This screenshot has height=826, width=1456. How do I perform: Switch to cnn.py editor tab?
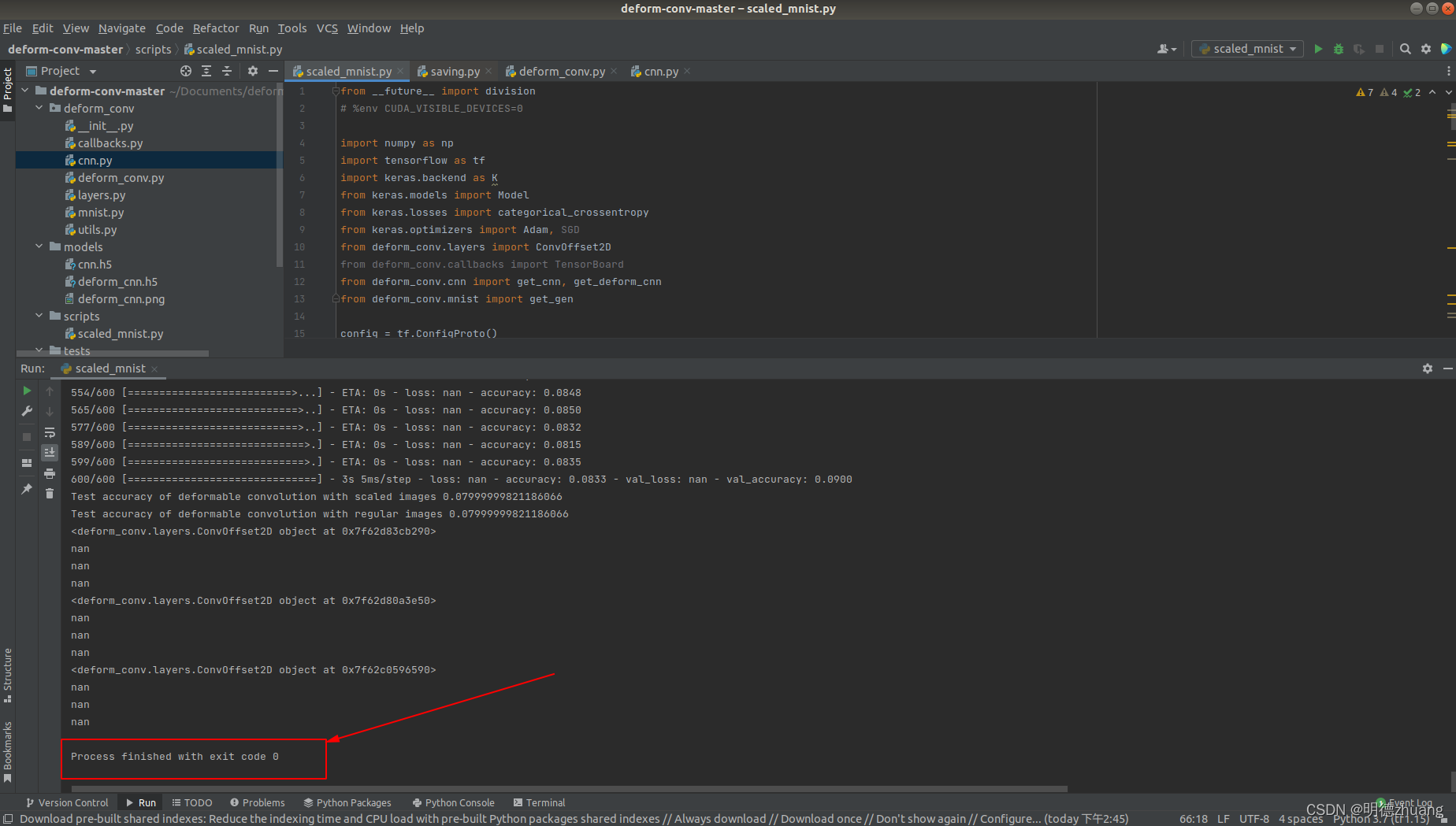pos(661,71)
